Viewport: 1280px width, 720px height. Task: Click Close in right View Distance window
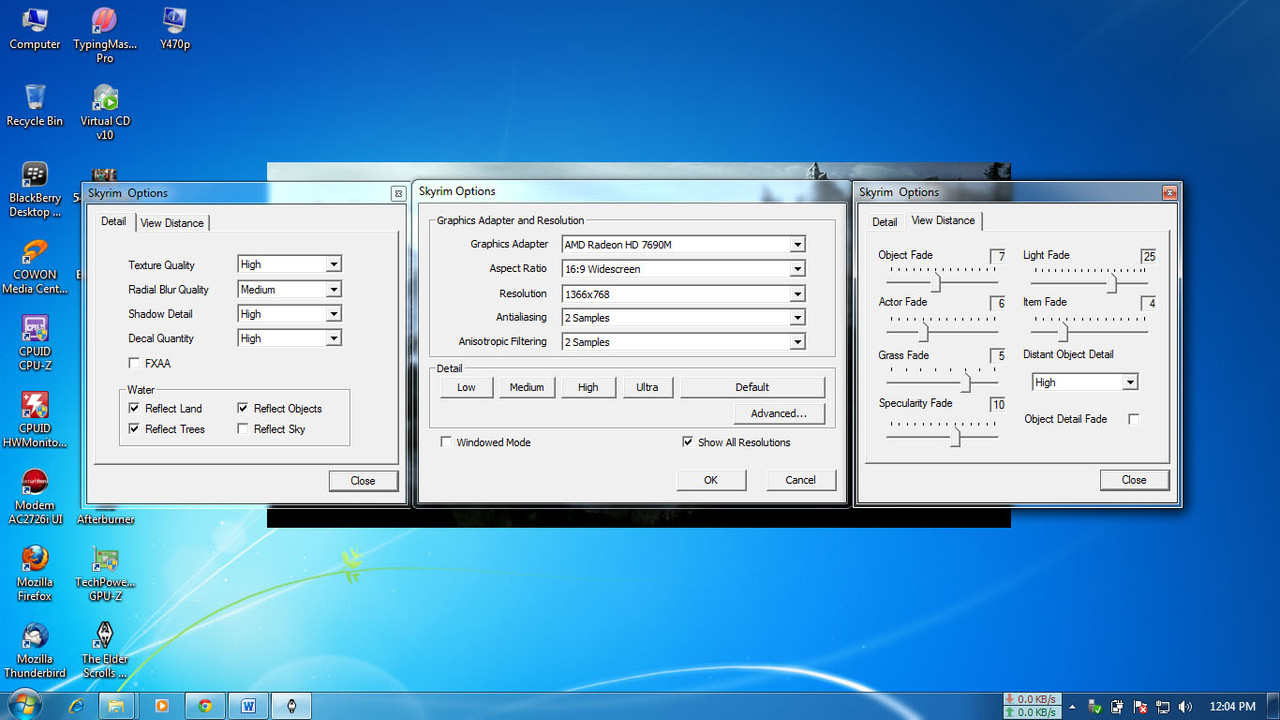(1134, 480)
